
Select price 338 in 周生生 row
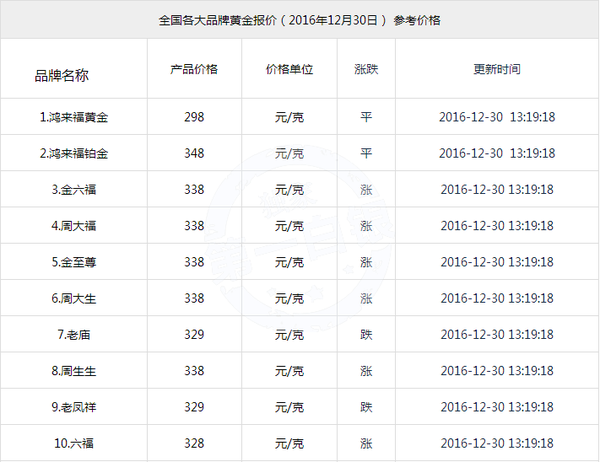click(194, 371)
